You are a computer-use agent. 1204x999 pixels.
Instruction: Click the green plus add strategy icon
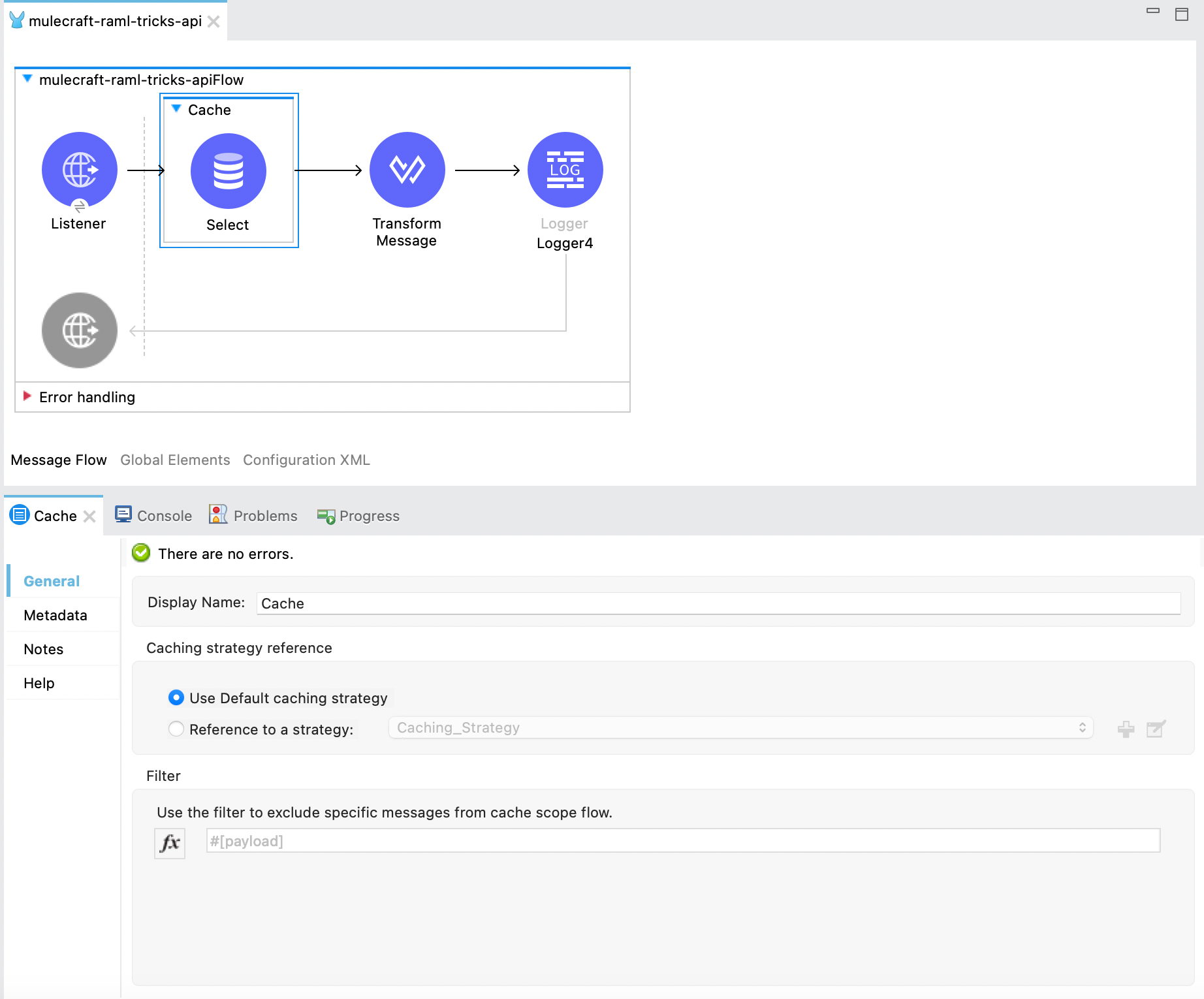pyautogui.click(x=1126, y=729)
